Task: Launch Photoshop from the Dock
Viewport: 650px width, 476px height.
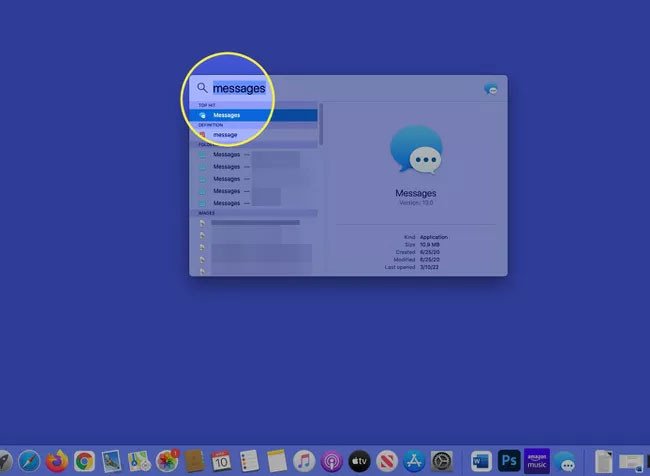Action: [509, 461]
